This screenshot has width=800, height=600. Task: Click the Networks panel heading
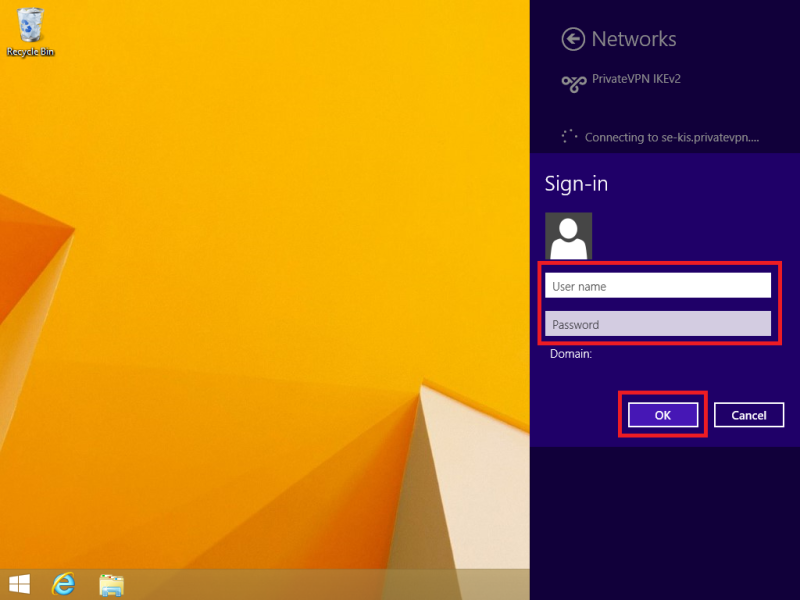pyautogui.click(x=634, y=39)
